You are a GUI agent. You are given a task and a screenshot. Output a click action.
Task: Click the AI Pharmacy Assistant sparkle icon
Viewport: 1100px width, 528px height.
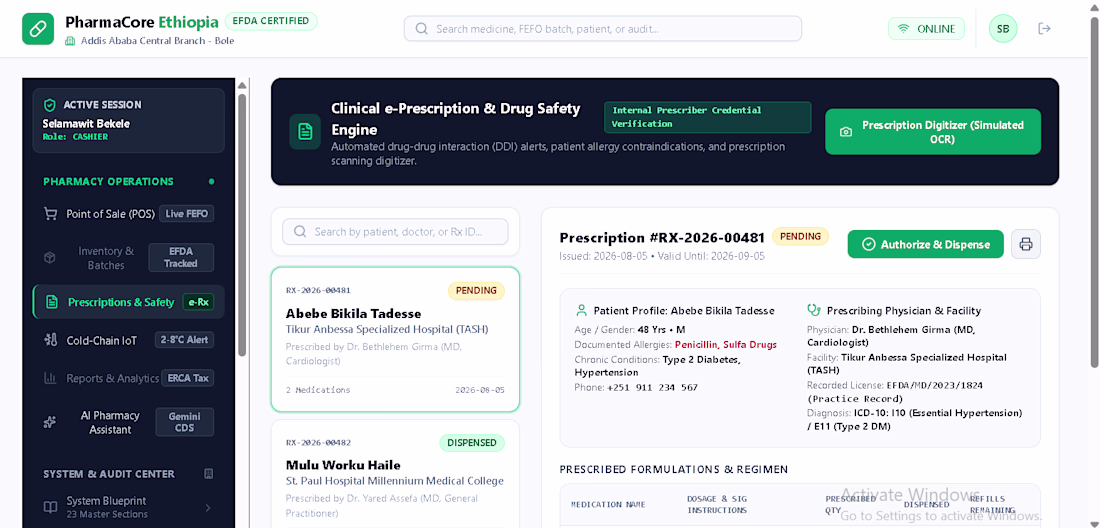(50, 422)
